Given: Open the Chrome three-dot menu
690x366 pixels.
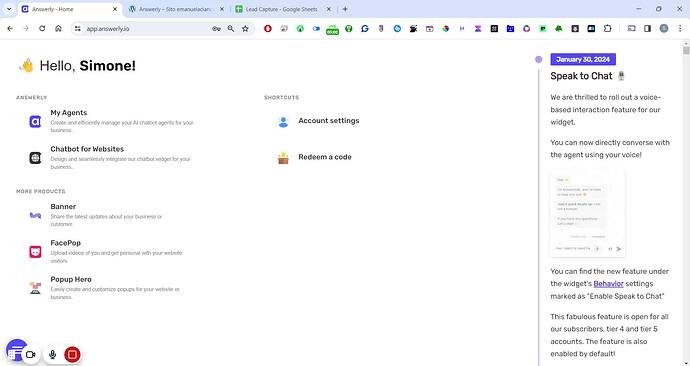Looking at the screenshot, I should (x=680, y=29).
